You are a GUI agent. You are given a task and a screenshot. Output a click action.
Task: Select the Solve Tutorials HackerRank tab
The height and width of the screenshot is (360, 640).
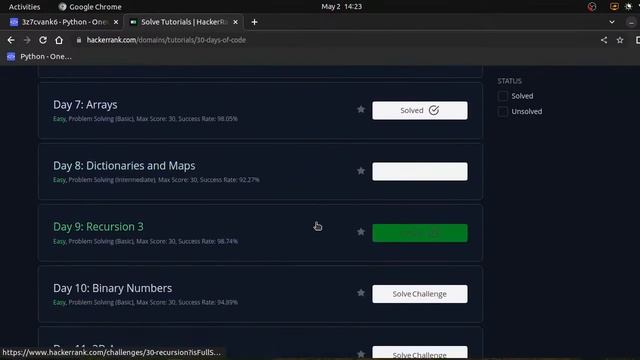tap(184, 22)
